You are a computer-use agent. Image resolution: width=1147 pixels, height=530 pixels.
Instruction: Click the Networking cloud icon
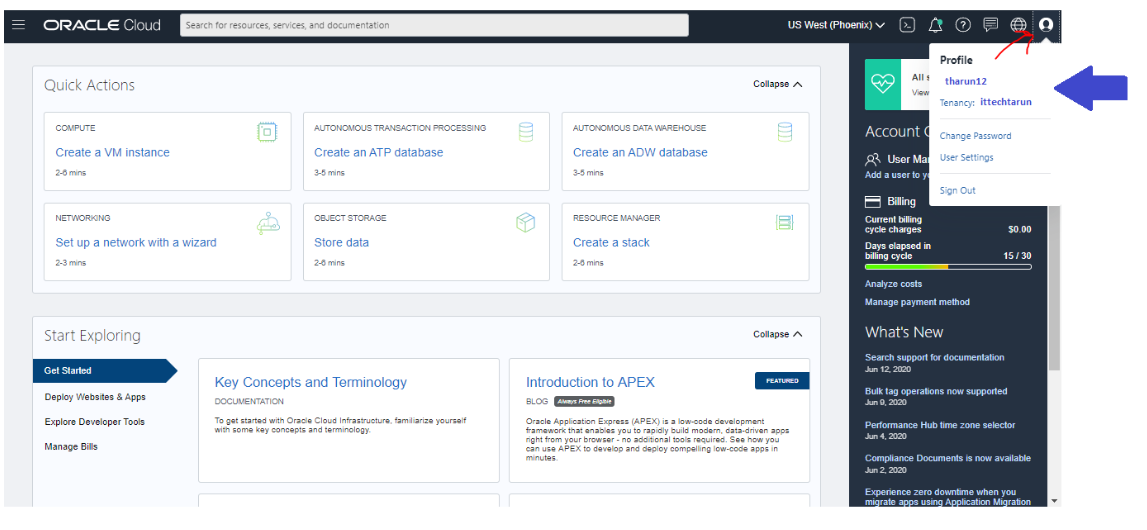tap(268, 223)
